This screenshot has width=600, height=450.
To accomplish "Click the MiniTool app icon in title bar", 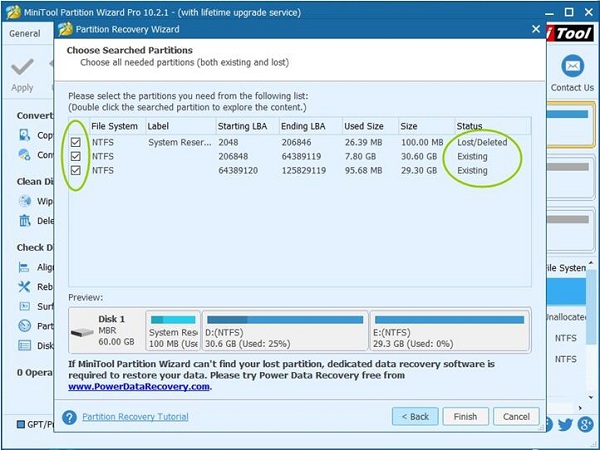I will [13, 12].
